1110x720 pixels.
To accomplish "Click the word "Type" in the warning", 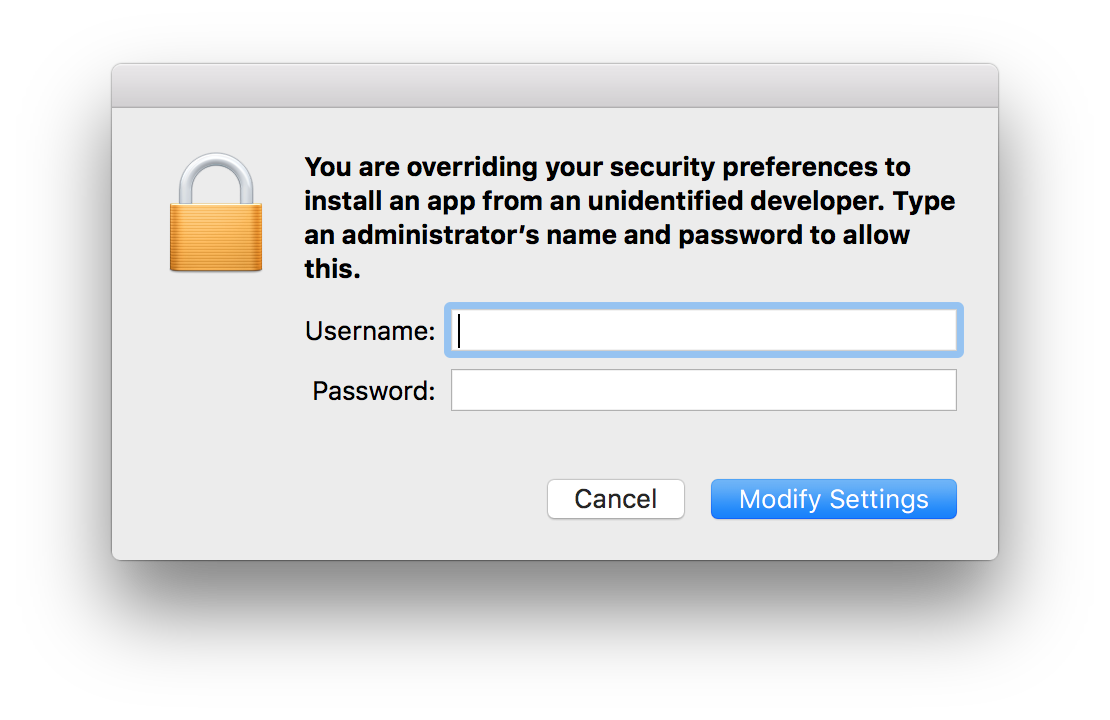I will 924,201.
